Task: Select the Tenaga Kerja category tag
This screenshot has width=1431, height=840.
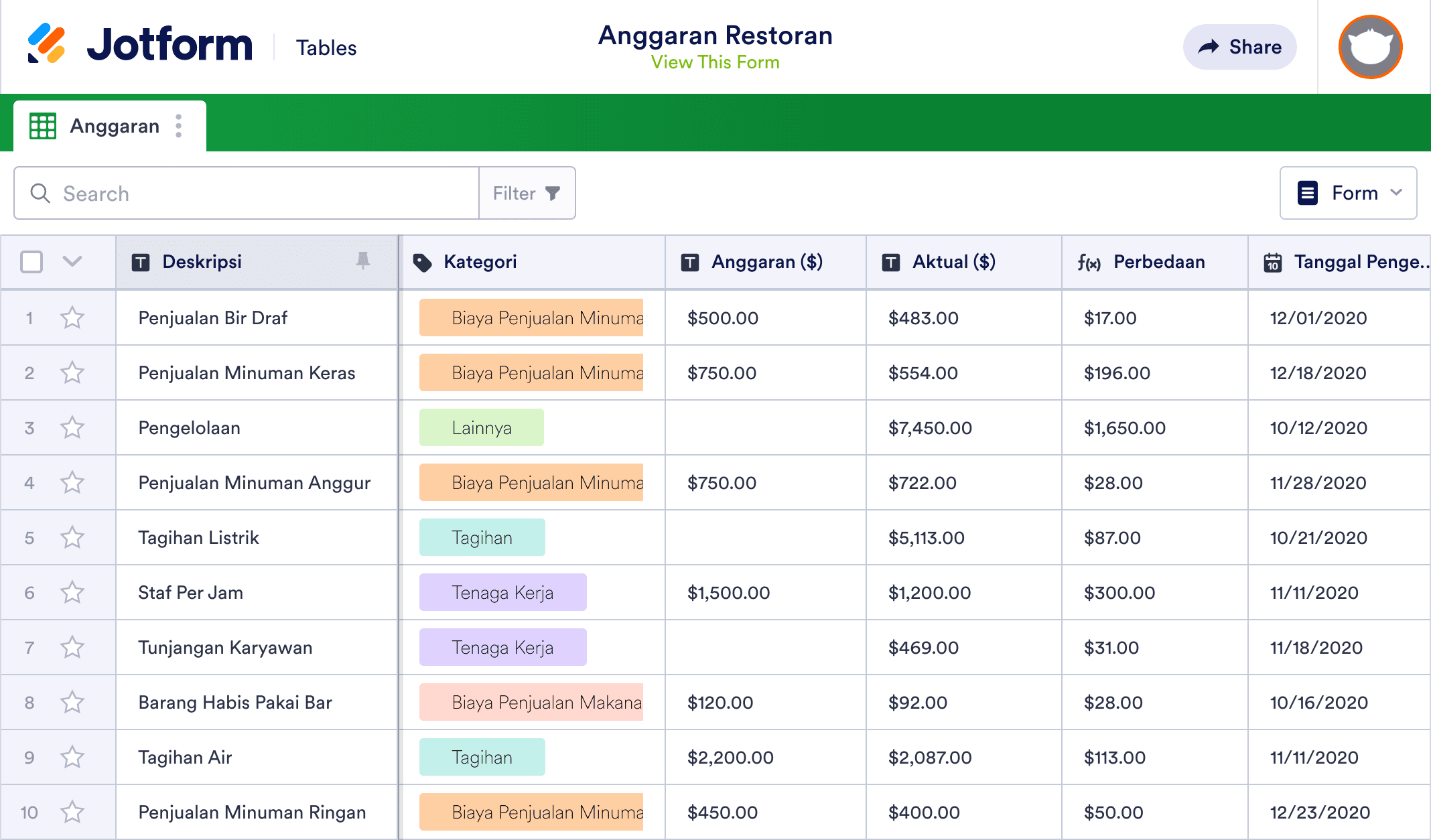Action: [x=502, y=592]
